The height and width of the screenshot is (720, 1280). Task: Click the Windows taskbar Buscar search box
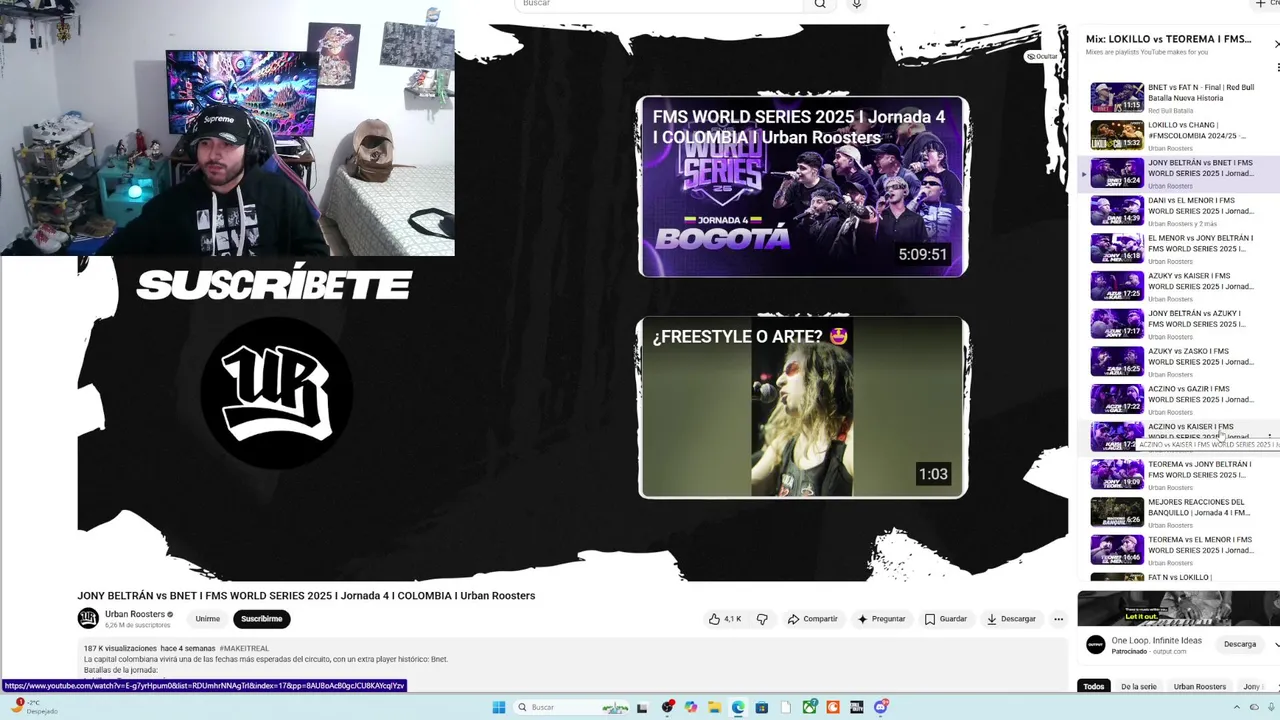[572, 707]
